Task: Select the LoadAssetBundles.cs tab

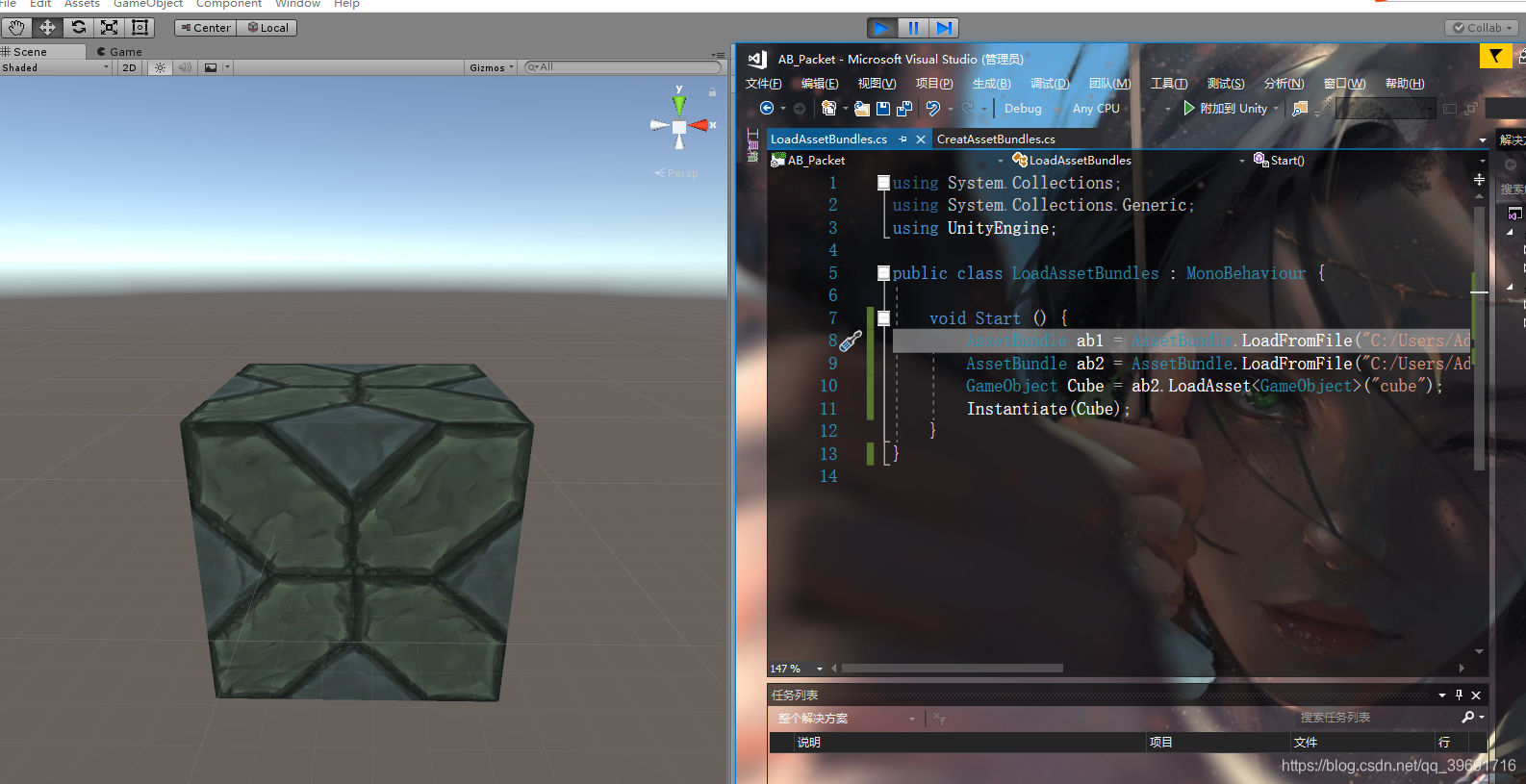Action: pyautogui.click(x=828, y=139)
